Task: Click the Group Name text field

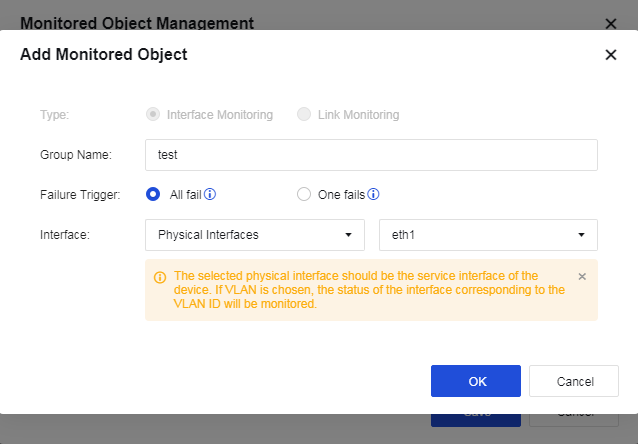Action: (x=371, y=155)
